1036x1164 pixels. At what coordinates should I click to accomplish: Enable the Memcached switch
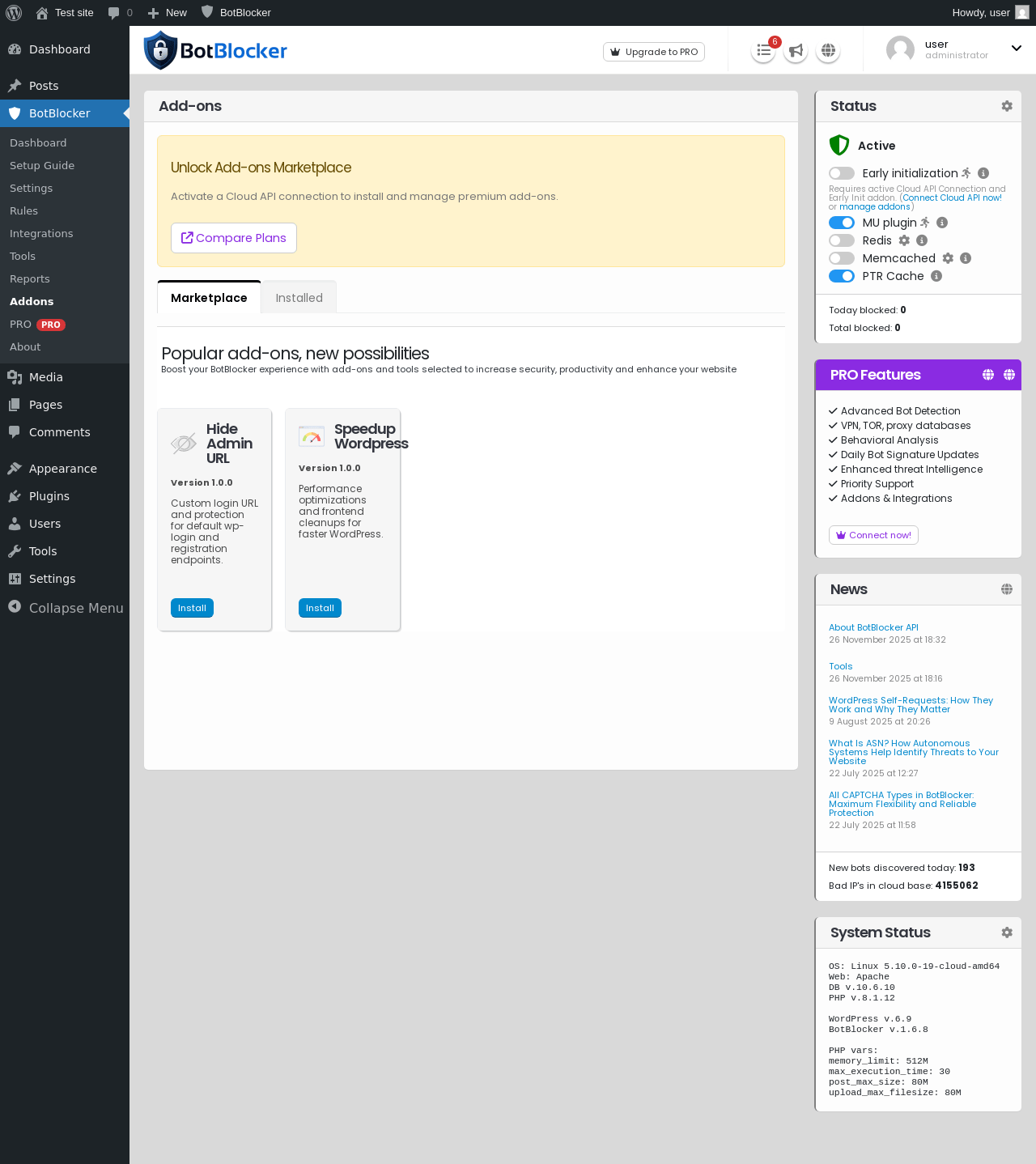(x=842, y=258)
